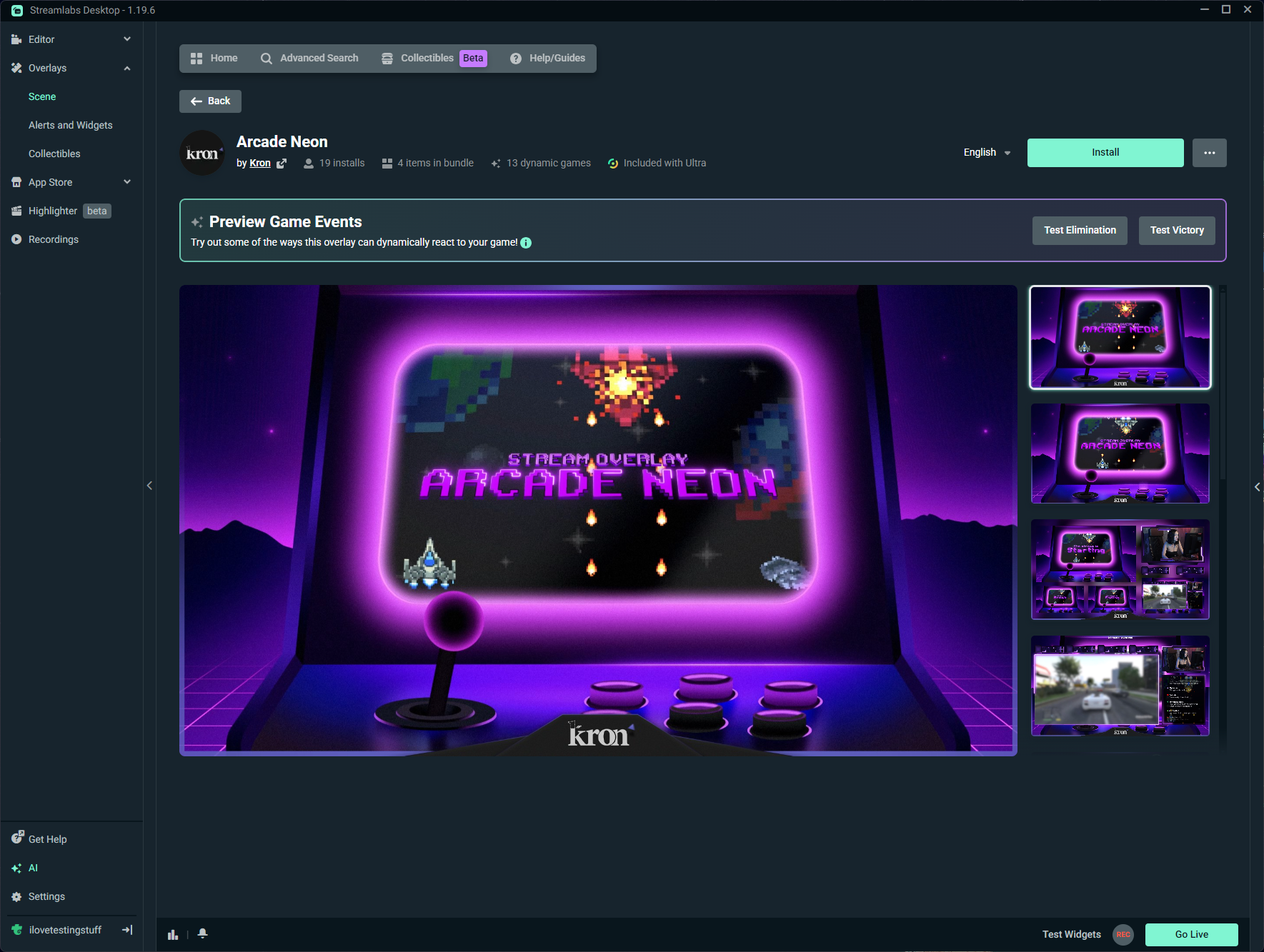Open notifications via the bell icon
Image resolution: width=1264 pixels, height=952 pixels.
202,933
